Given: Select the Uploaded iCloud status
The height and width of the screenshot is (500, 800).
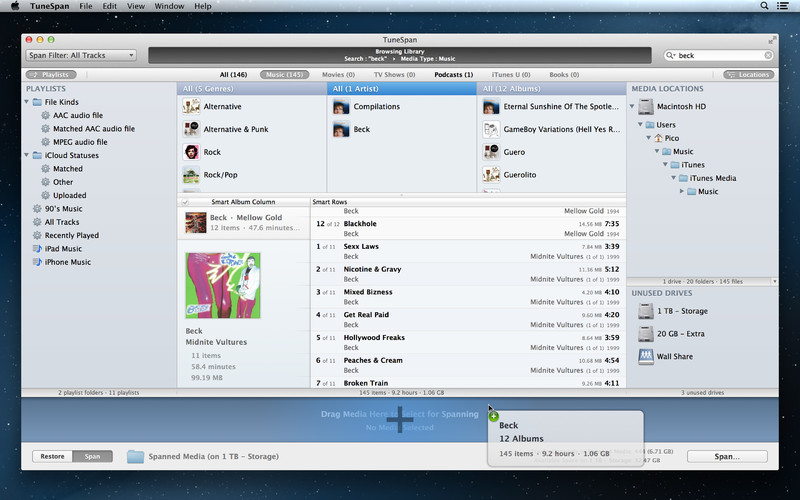Looking at the screenshot, I should pyautogui.click(x=69, y=195).
